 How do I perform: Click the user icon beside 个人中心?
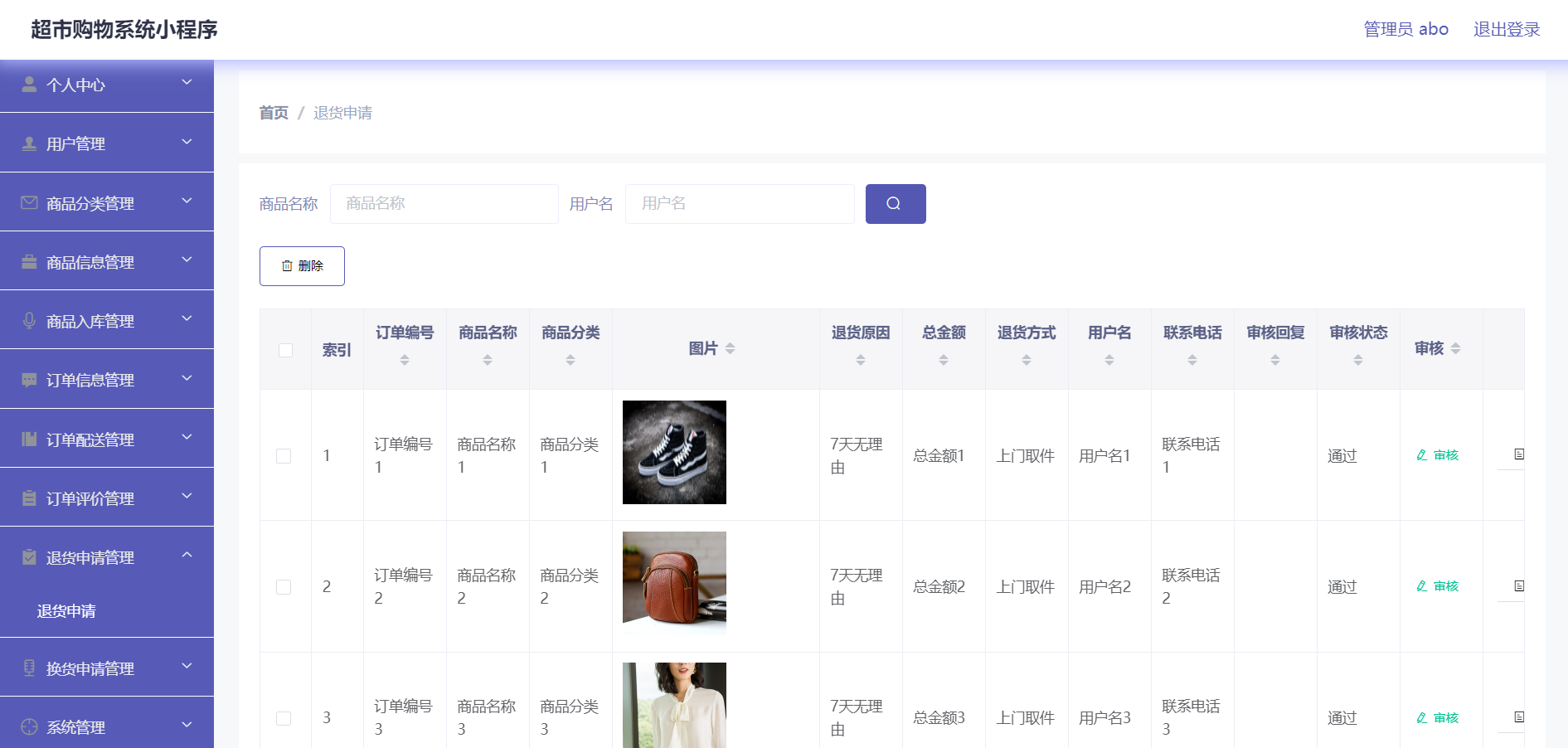click(29, 85)
